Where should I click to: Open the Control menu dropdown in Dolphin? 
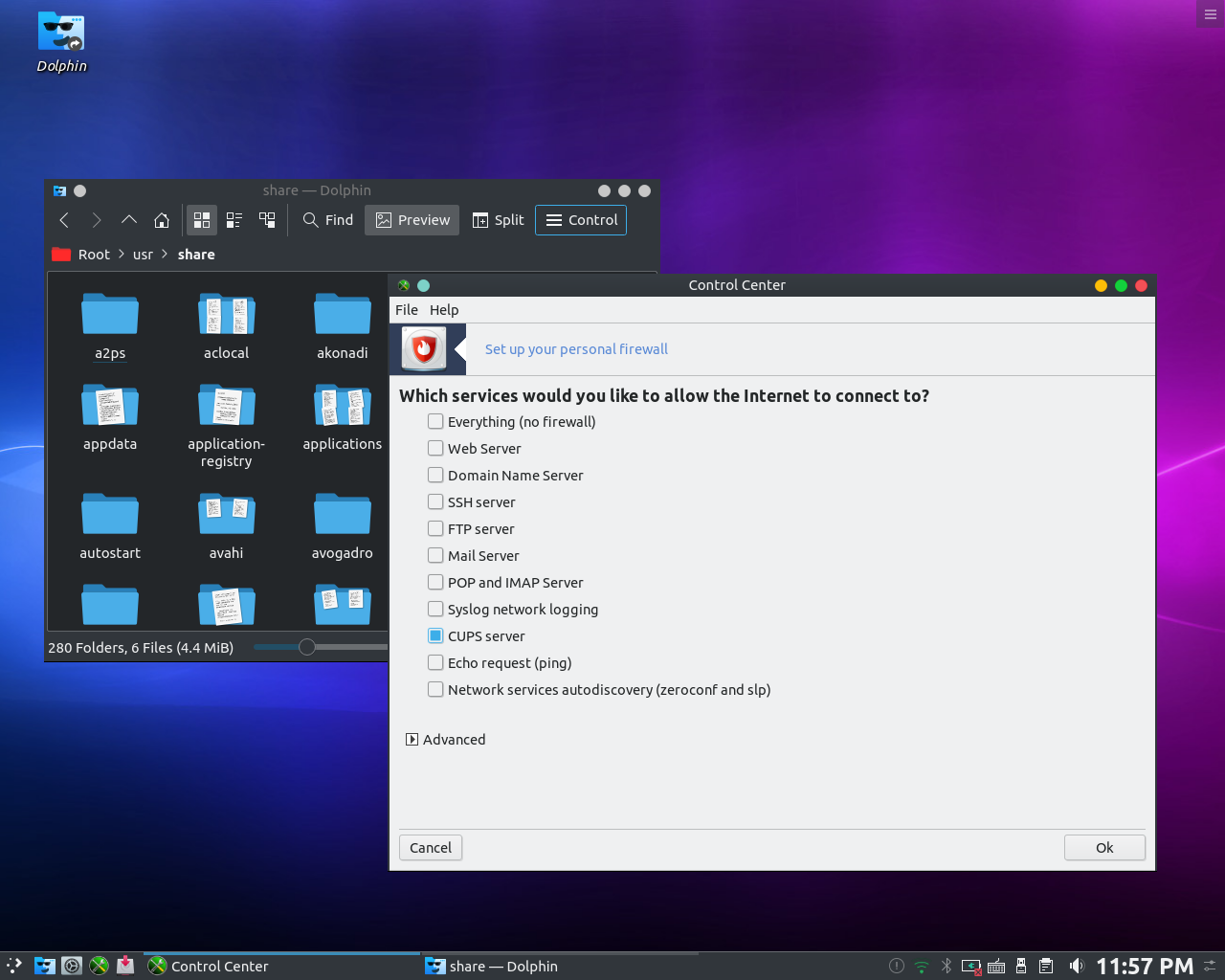(581, 220)
